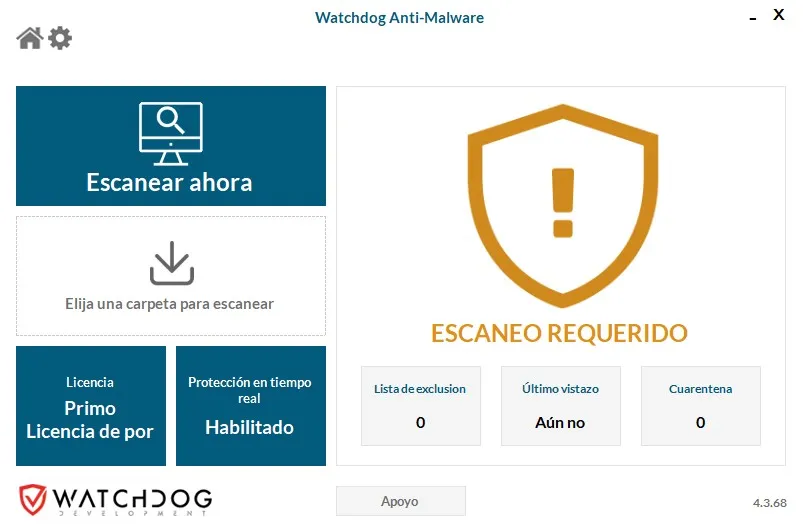Open the Lista de exclusion box

point(420,406)
